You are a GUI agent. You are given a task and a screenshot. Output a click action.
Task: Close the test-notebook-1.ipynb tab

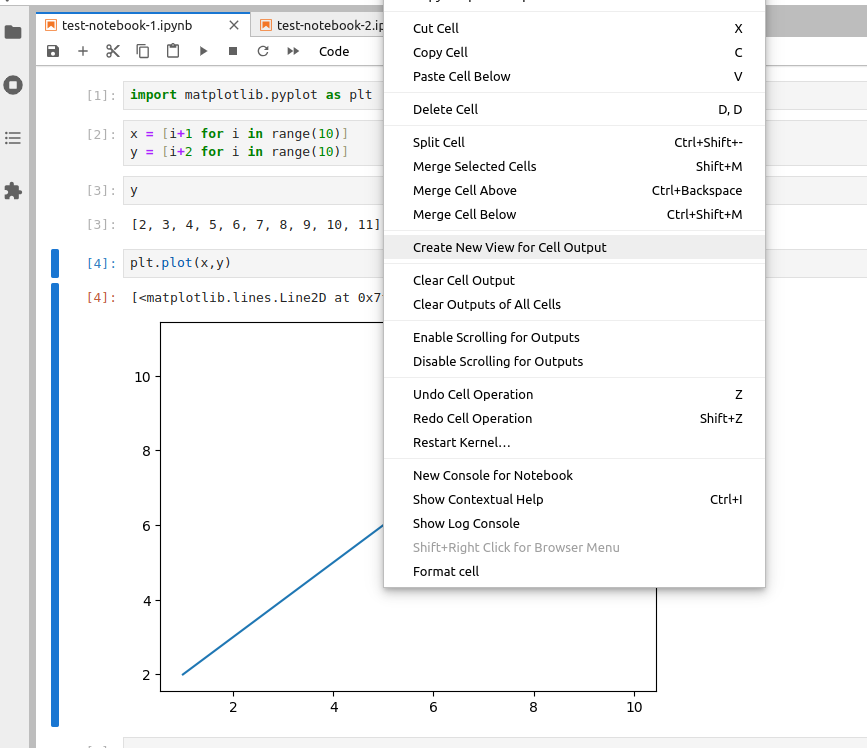coord(234,25)
